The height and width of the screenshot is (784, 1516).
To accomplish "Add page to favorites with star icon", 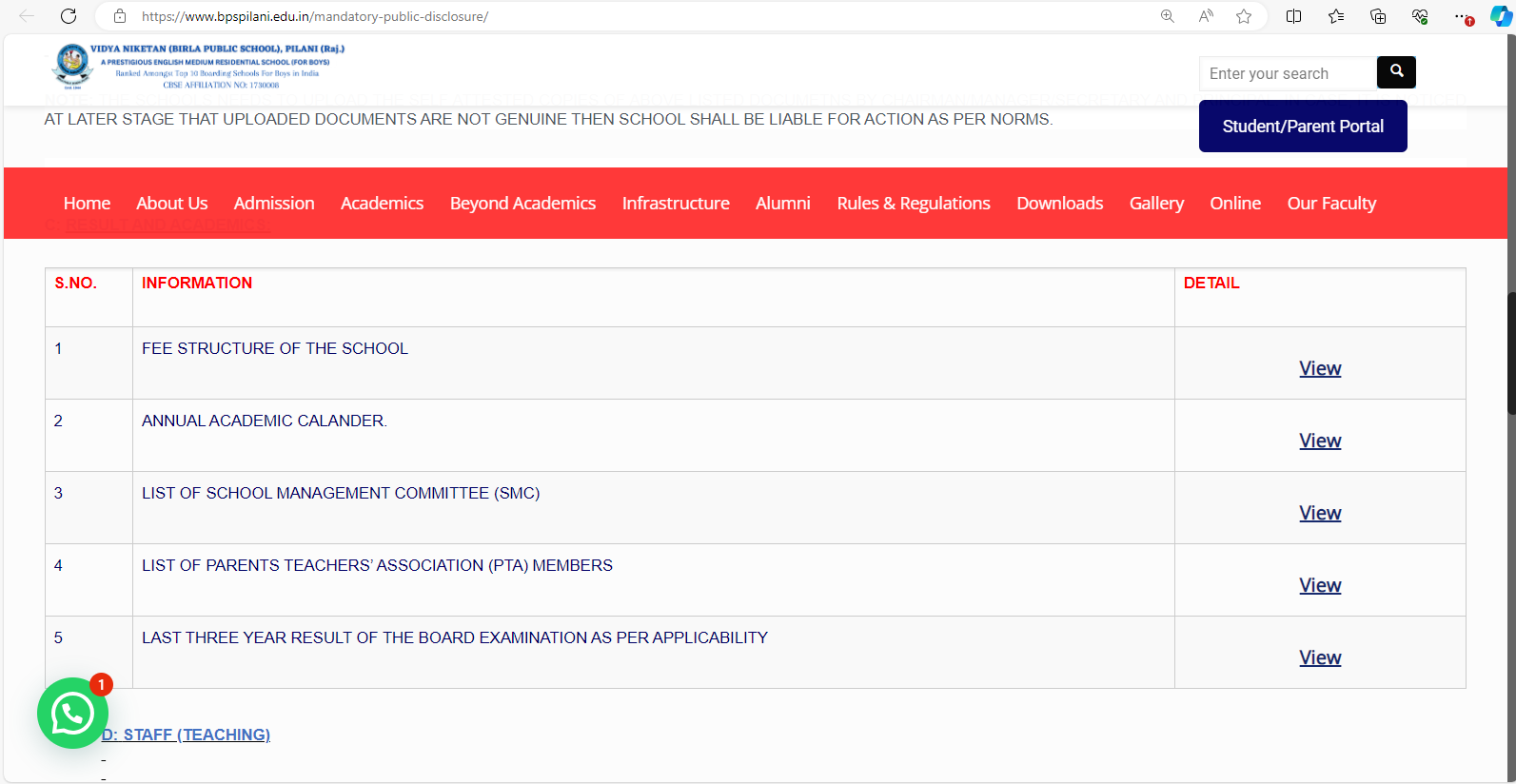I will 1244,16.
